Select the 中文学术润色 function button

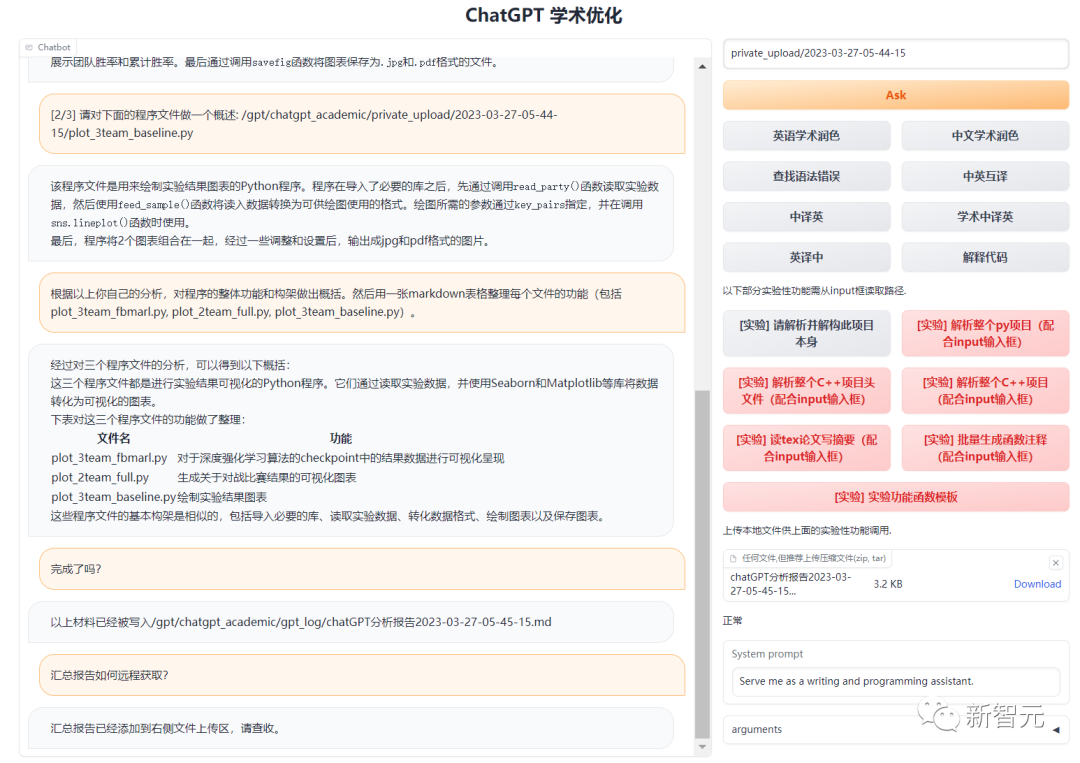tap(984, 135)
